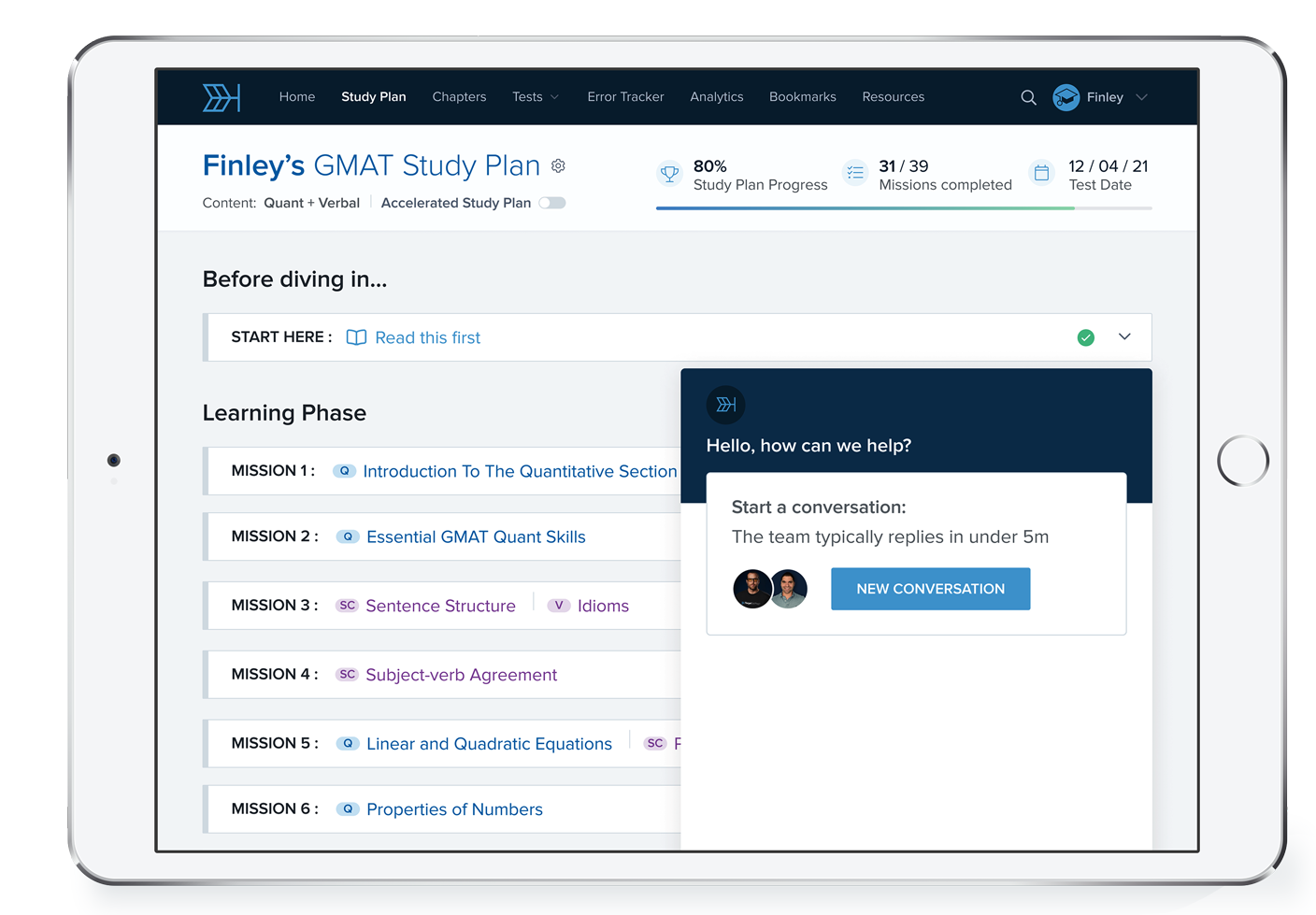The height and width of the screenshot is (915, 1316).
Task: Click the second SC badge on Mission 5
Action: [x=655, y=744]
